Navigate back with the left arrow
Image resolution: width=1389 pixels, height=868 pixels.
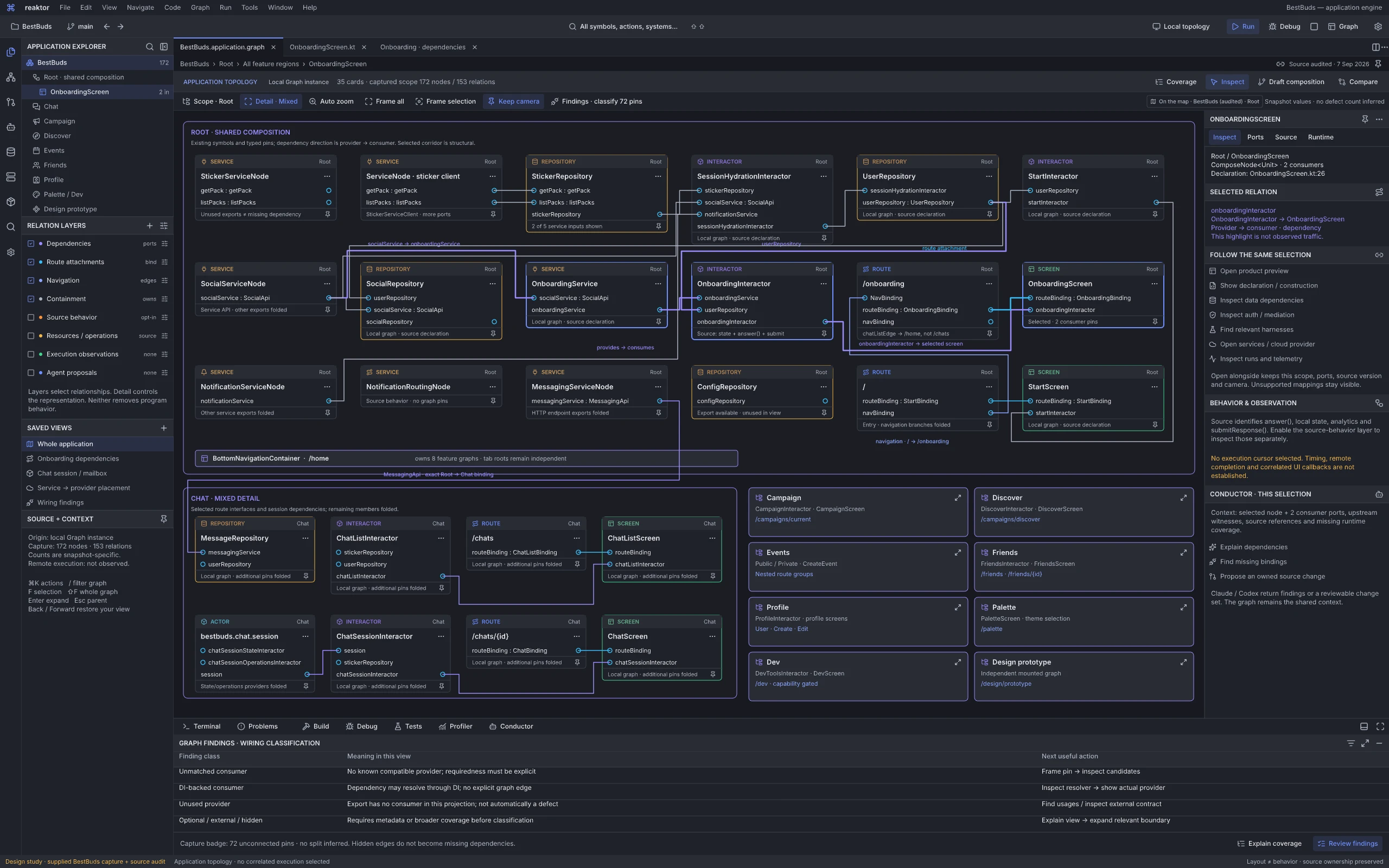pyautogui.click(x=107, y=27)
